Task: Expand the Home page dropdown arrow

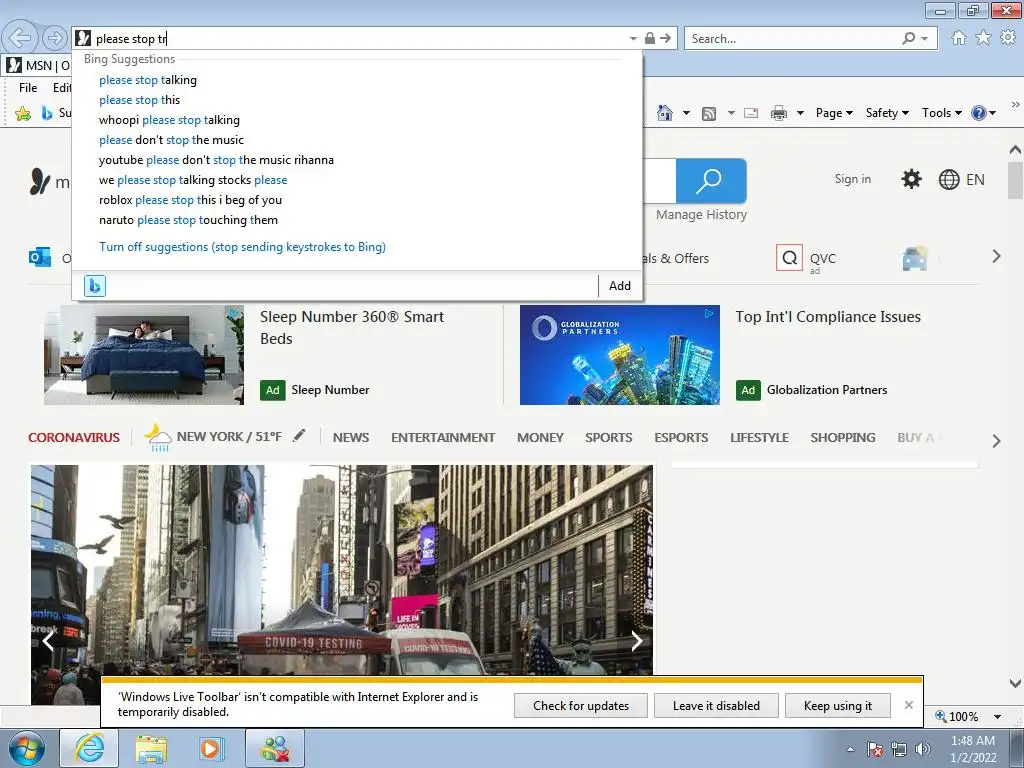Action: 686,114
